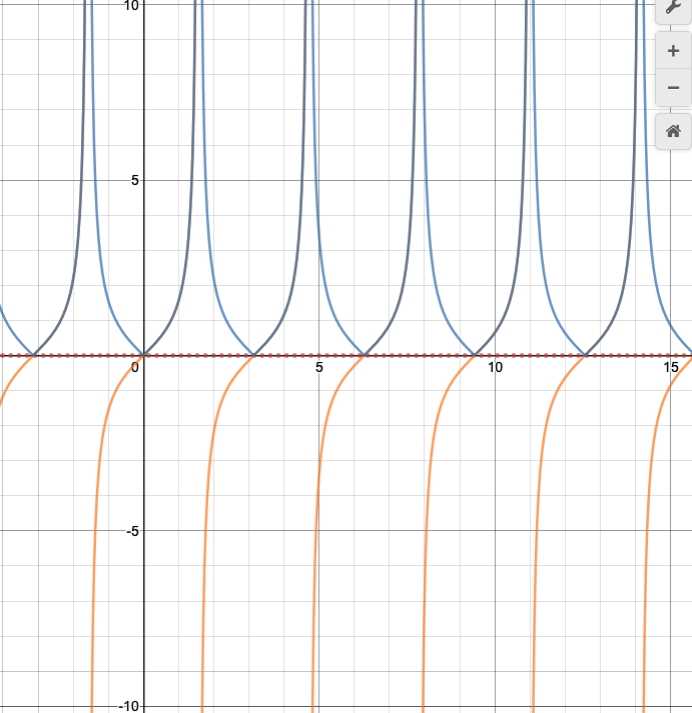Click the y-axis tick label 5

pyautogui.click(x=130, y=181)
